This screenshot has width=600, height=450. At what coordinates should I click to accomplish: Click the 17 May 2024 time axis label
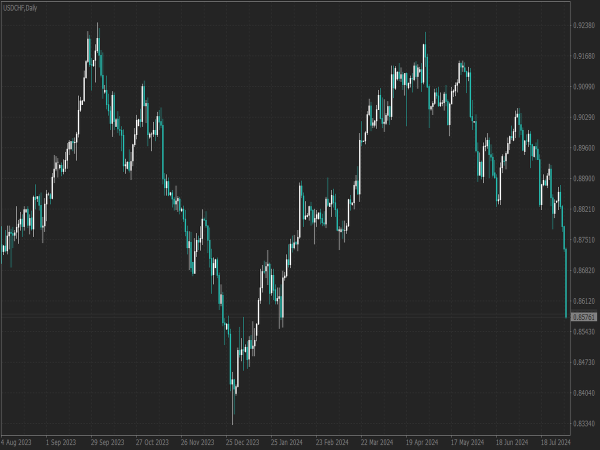tap(467, 442)
